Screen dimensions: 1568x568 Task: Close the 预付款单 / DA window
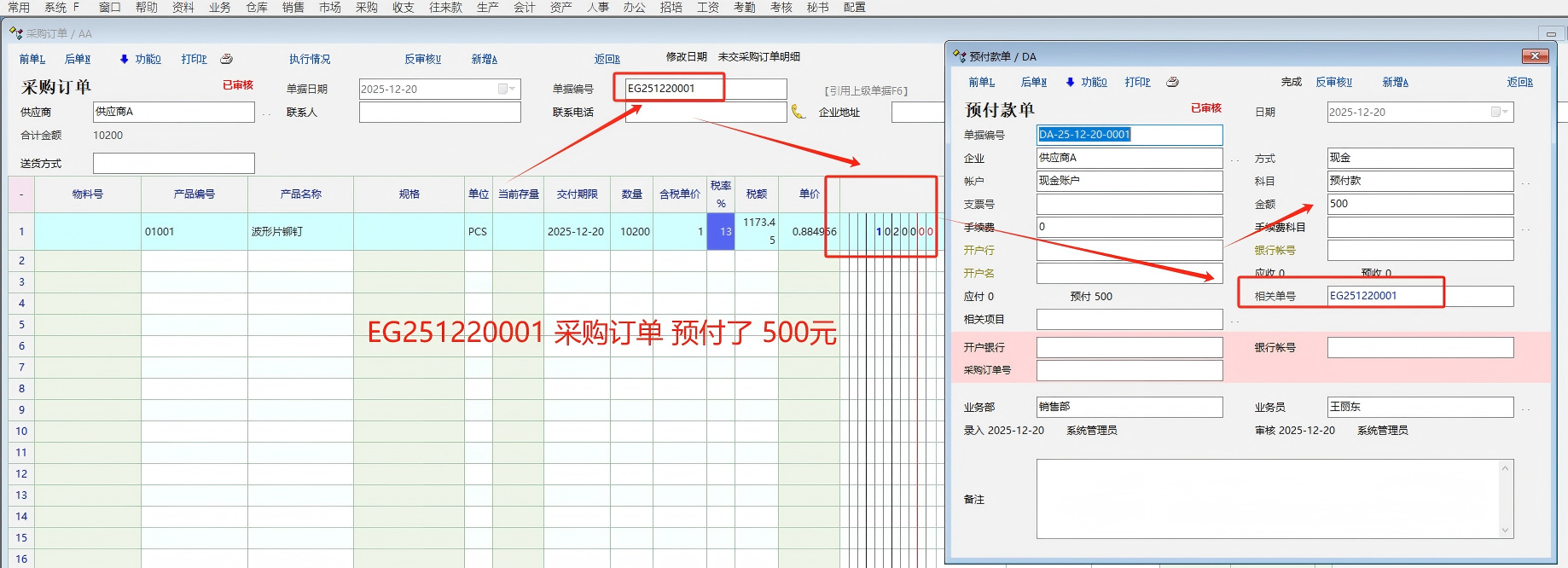coord(1535,56)
